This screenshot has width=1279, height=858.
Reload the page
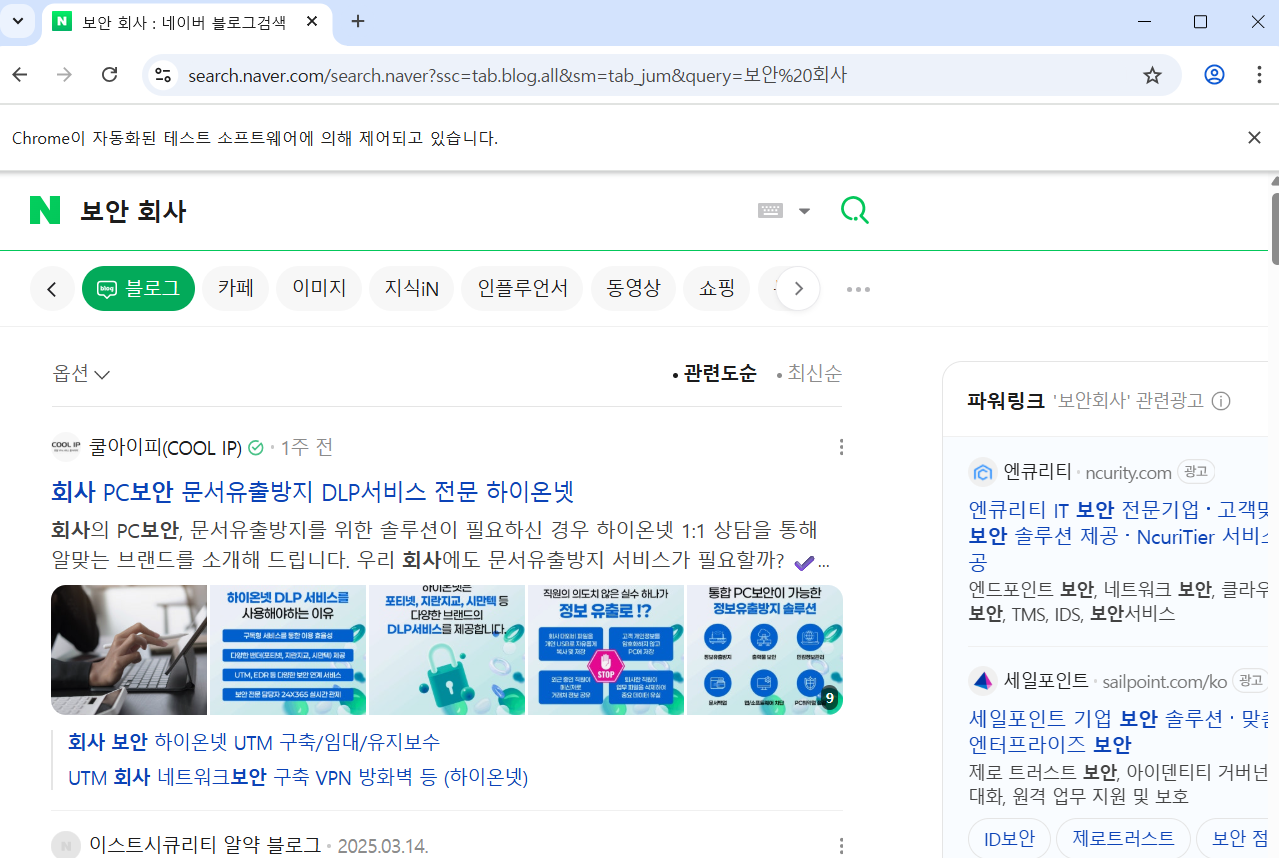pos(110,75)
